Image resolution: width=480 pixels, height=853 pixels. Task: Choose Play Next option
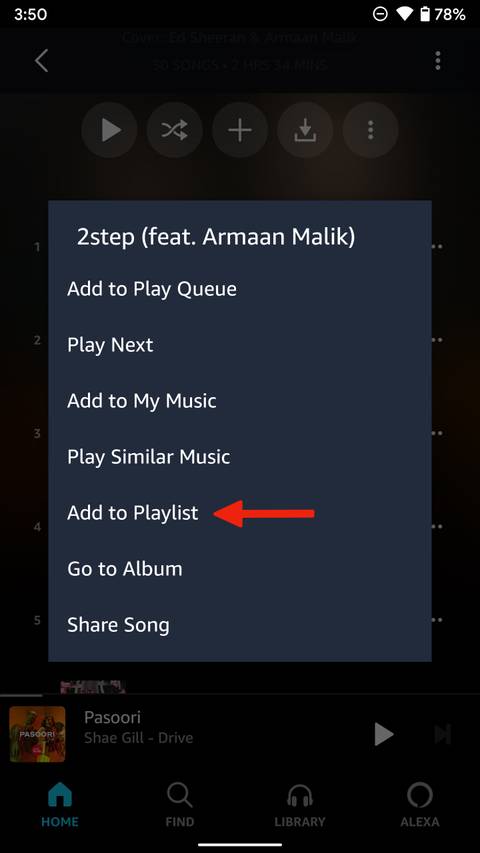[110, 345]
